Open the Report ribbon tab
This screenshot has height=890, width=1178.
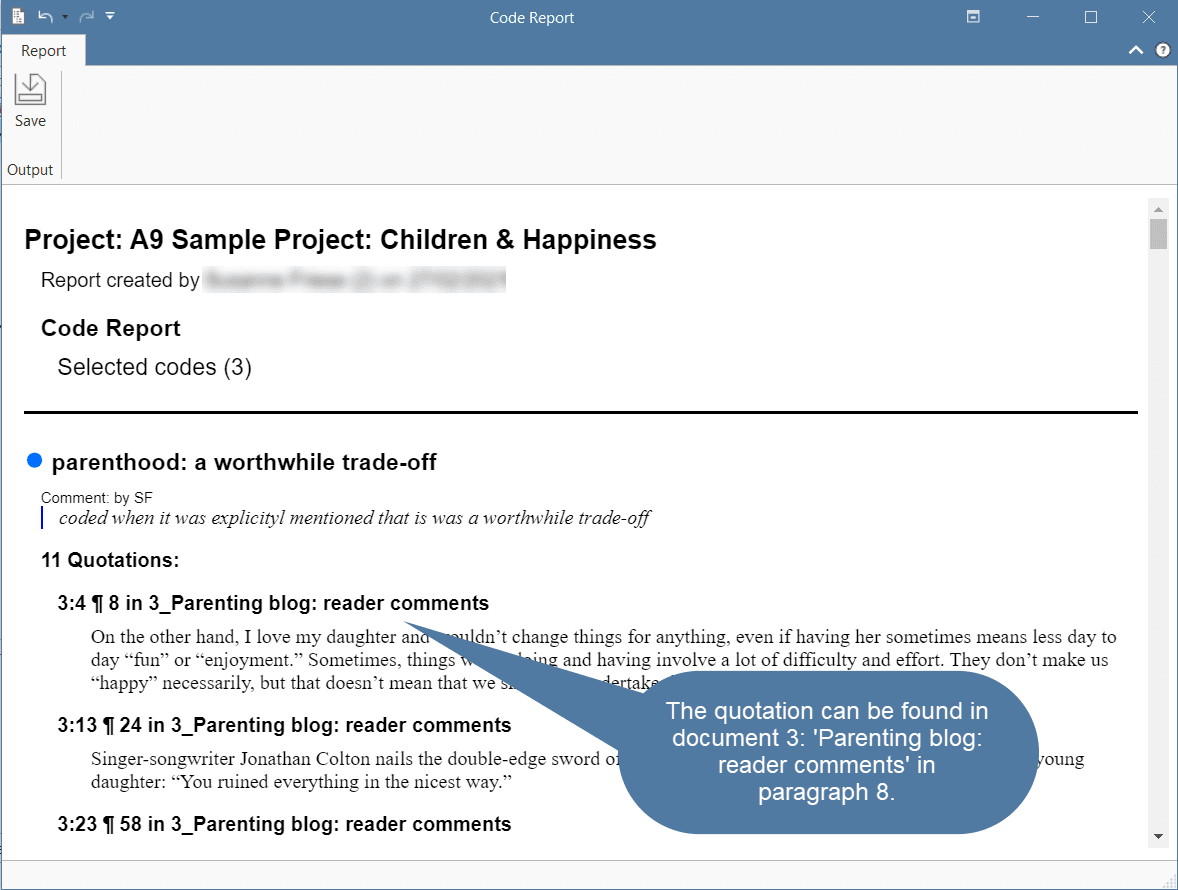tap(44, 50)
